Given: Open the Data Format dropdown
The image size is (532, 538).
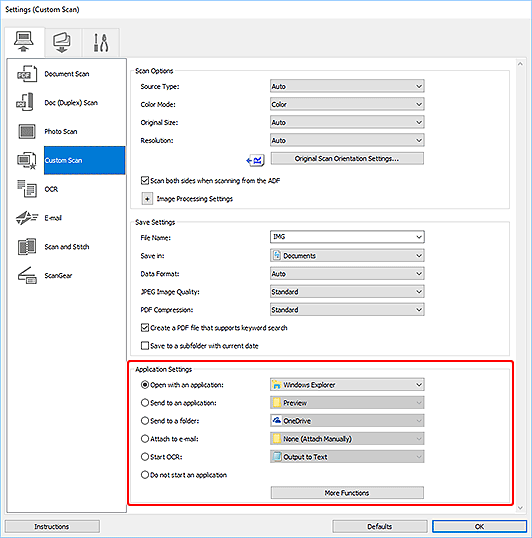Looking at the screenshot, I should [347, 274].
